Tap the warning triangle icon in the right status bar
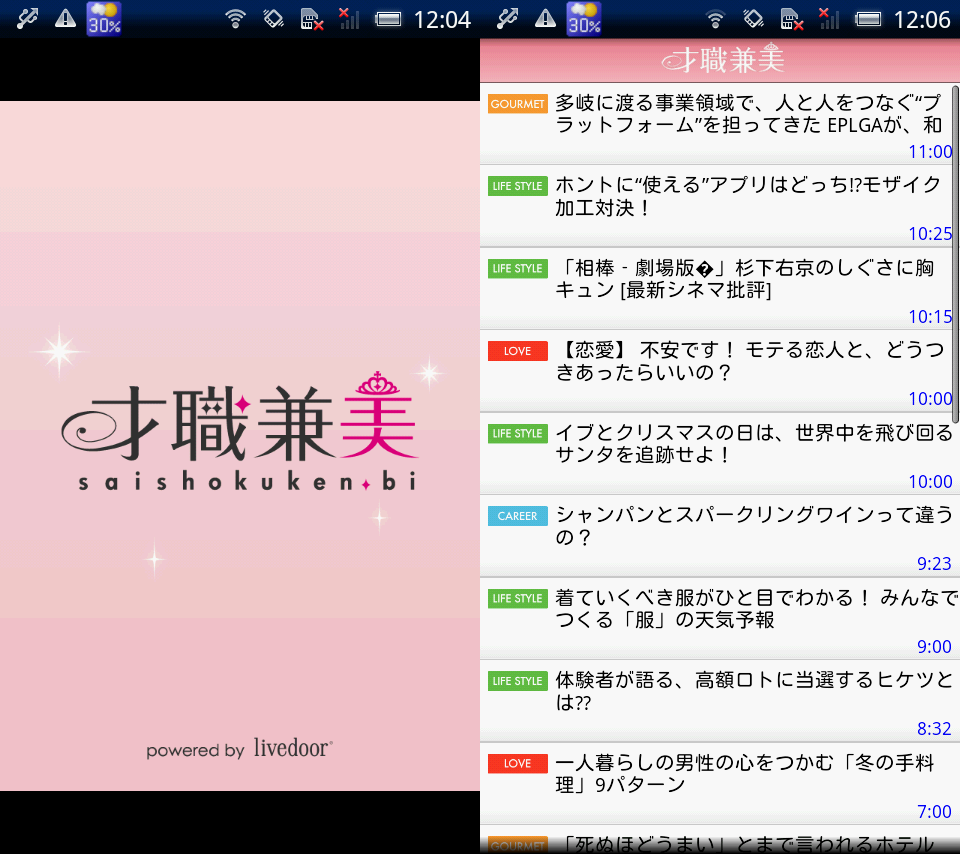This screenshot has height=854, width=960. [x=546, y=19]
